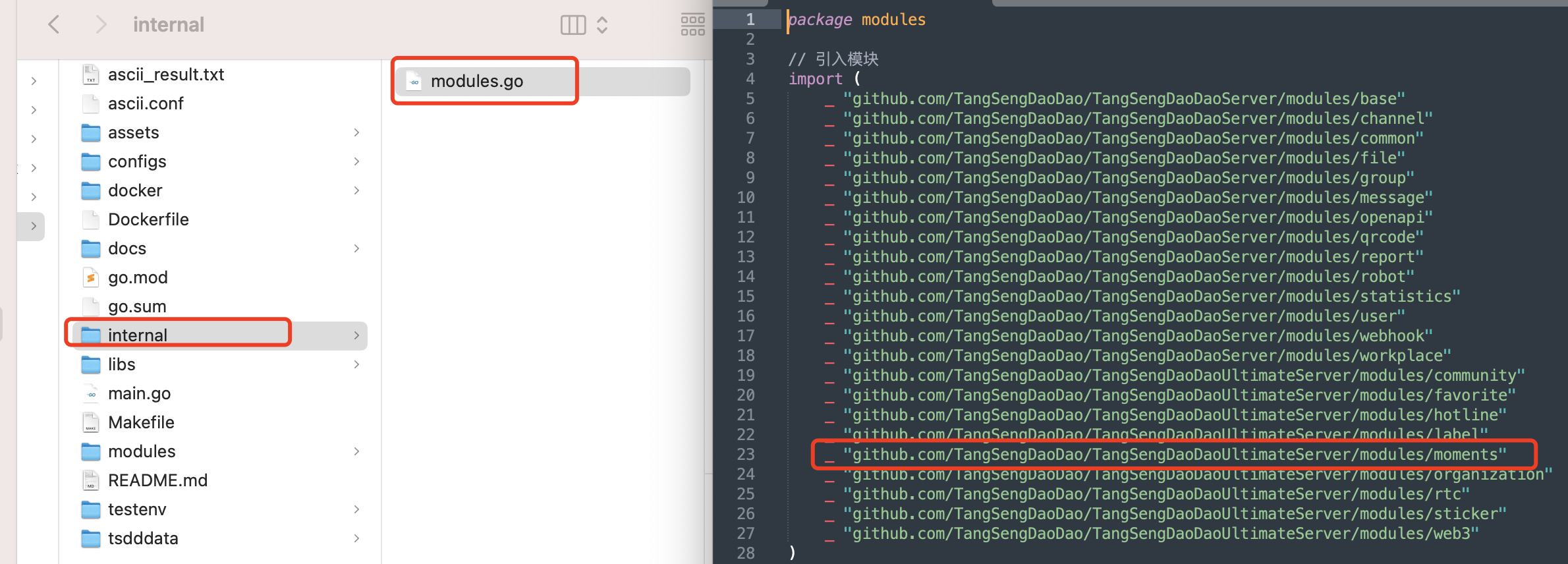Click the main.go file icon
1568x564 pixels.
coord(91,393)
